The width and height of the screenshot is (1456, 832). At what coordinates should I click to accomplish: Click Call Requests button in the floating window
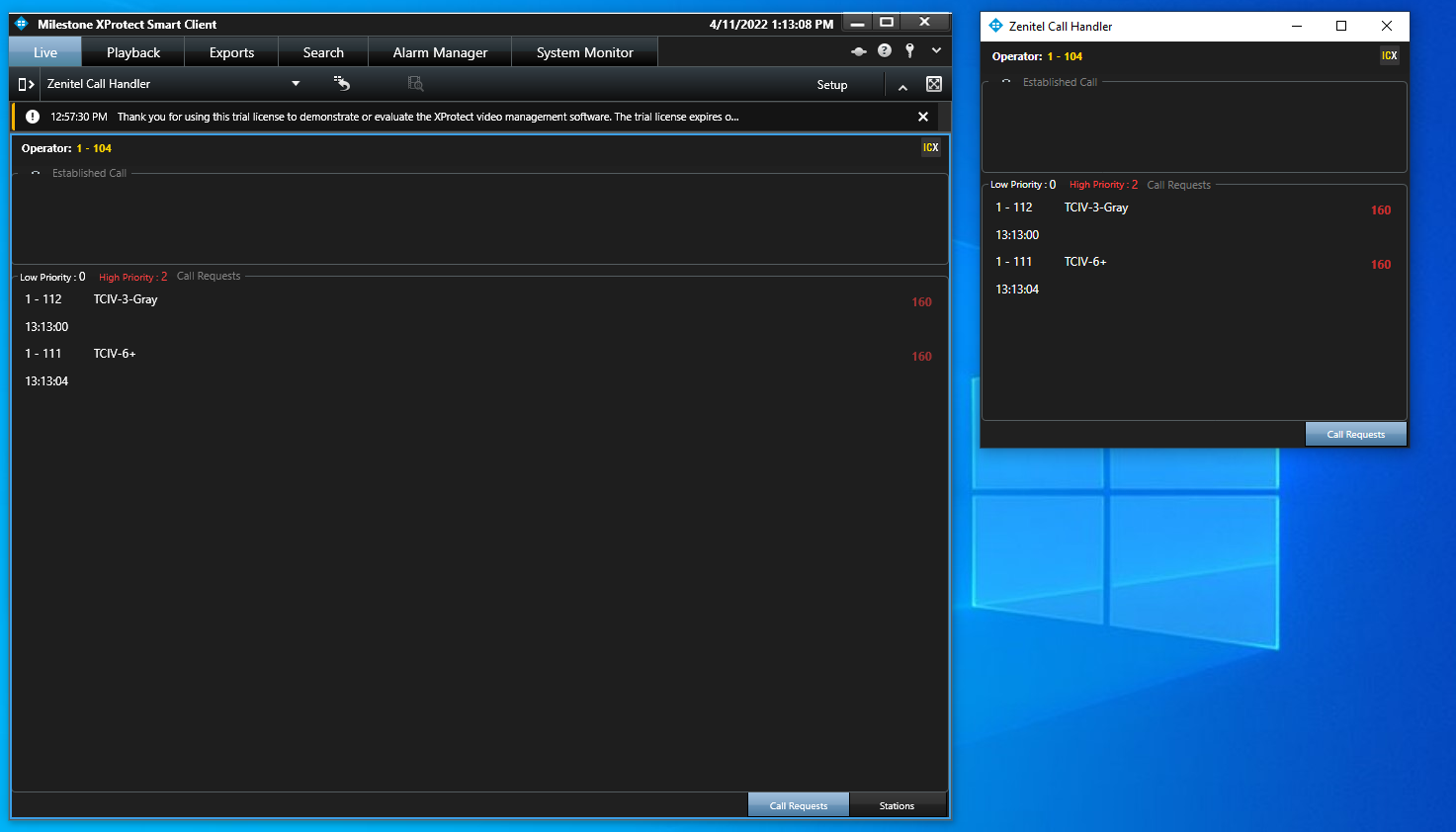[x=1355, y=434]
